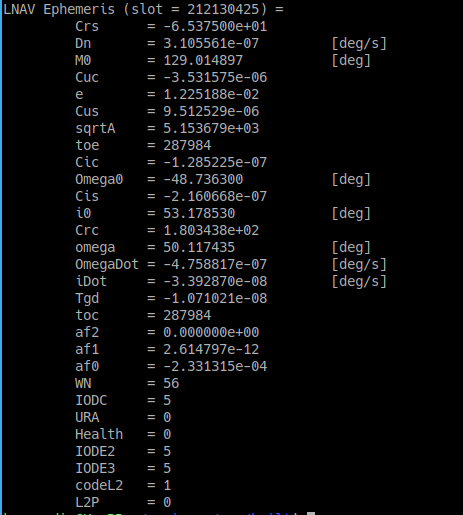Click the toe value 287984

click(187, 145)
